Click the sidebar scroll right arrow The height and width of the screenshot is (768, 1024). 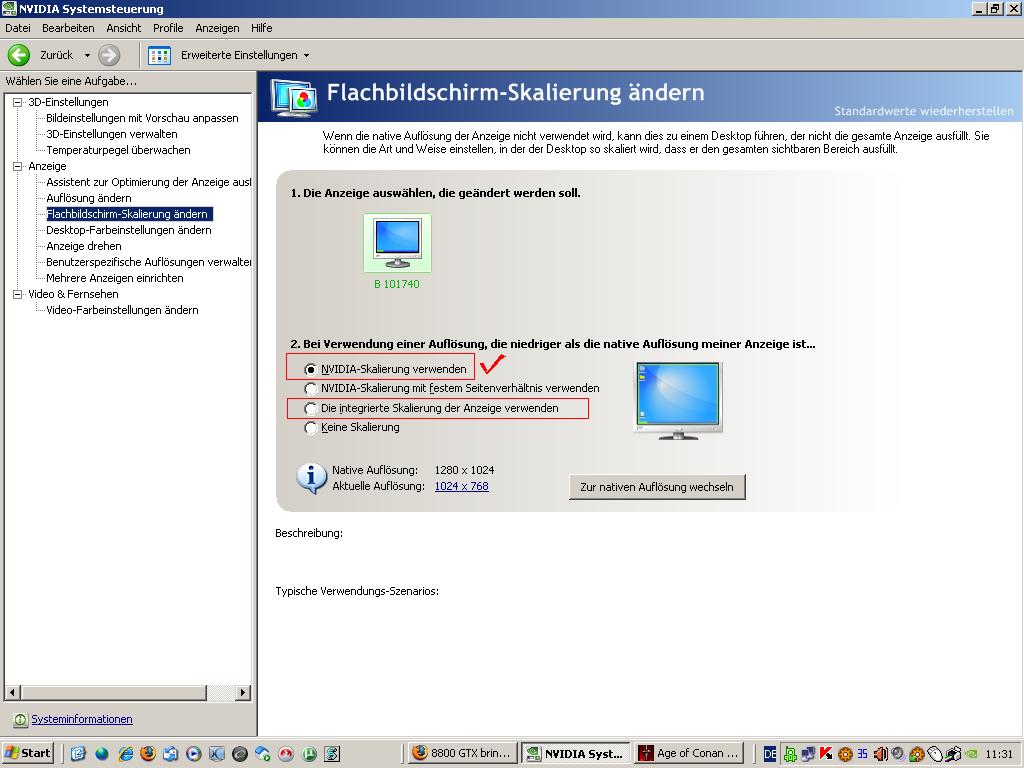[x=243, y=692]
